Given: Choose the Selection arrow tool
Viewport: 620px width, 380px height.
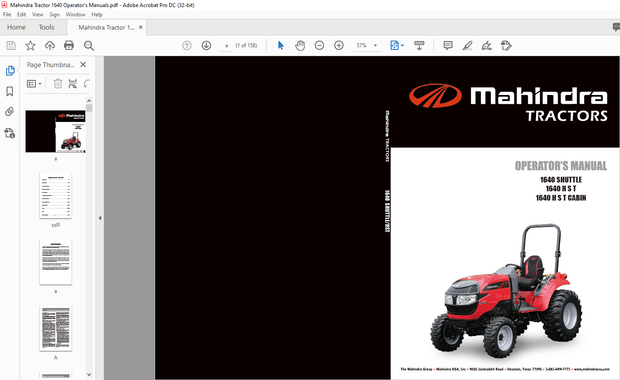Looking at the screenshot, I should [x=281, y=45].
